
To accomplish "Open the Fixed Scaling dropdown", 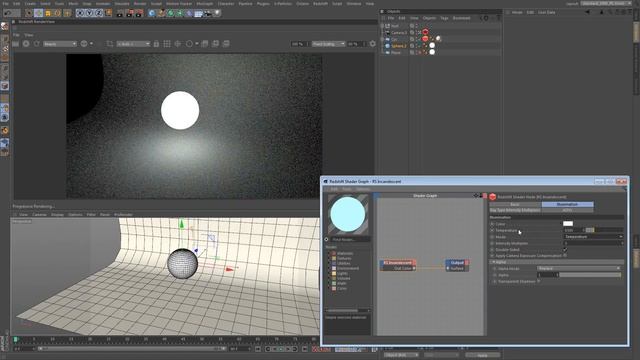I will pyautogui.click(x=329, y=44).
